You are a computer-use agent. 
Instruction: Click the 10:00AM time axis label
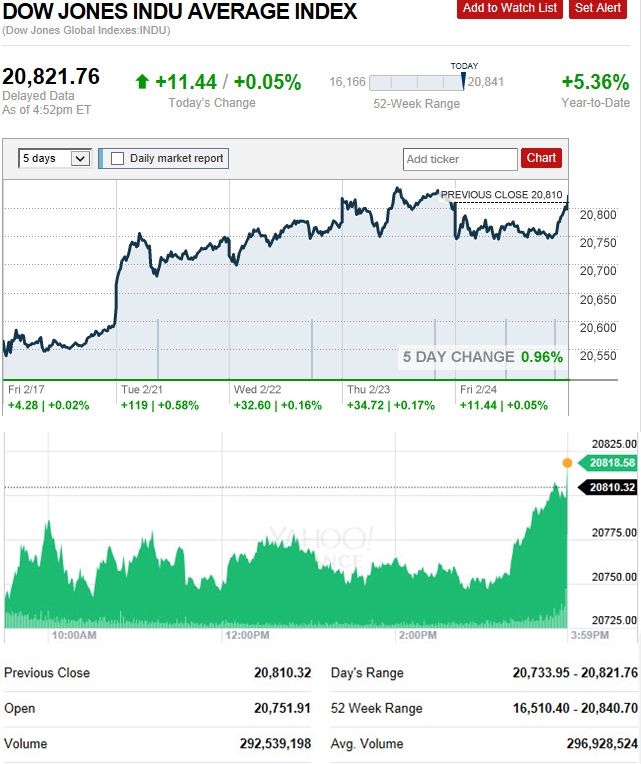(x=74, y=635)
